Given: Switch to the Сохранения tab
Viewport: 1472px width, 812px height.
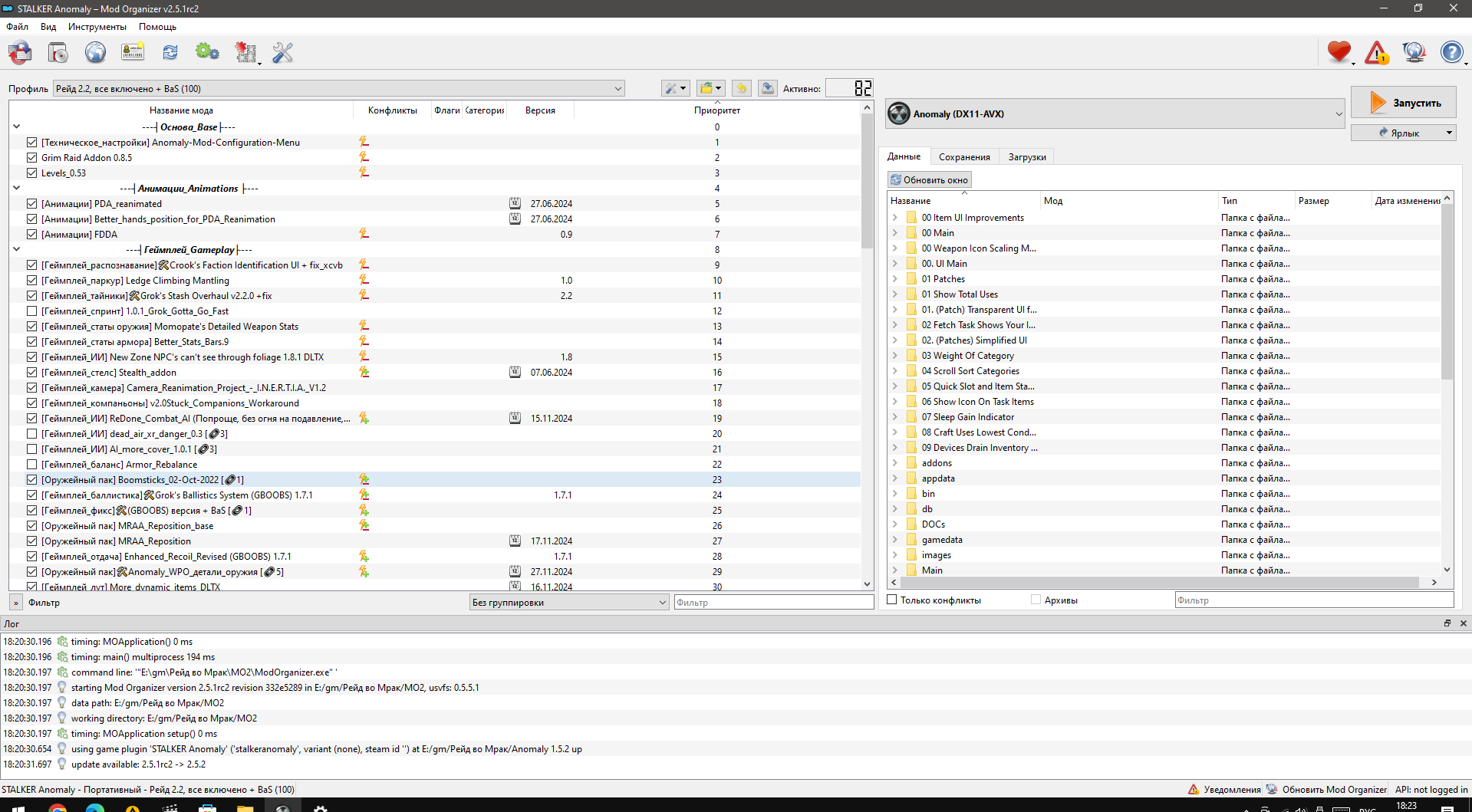Looking at the screenshot, I should pos(964,156).
